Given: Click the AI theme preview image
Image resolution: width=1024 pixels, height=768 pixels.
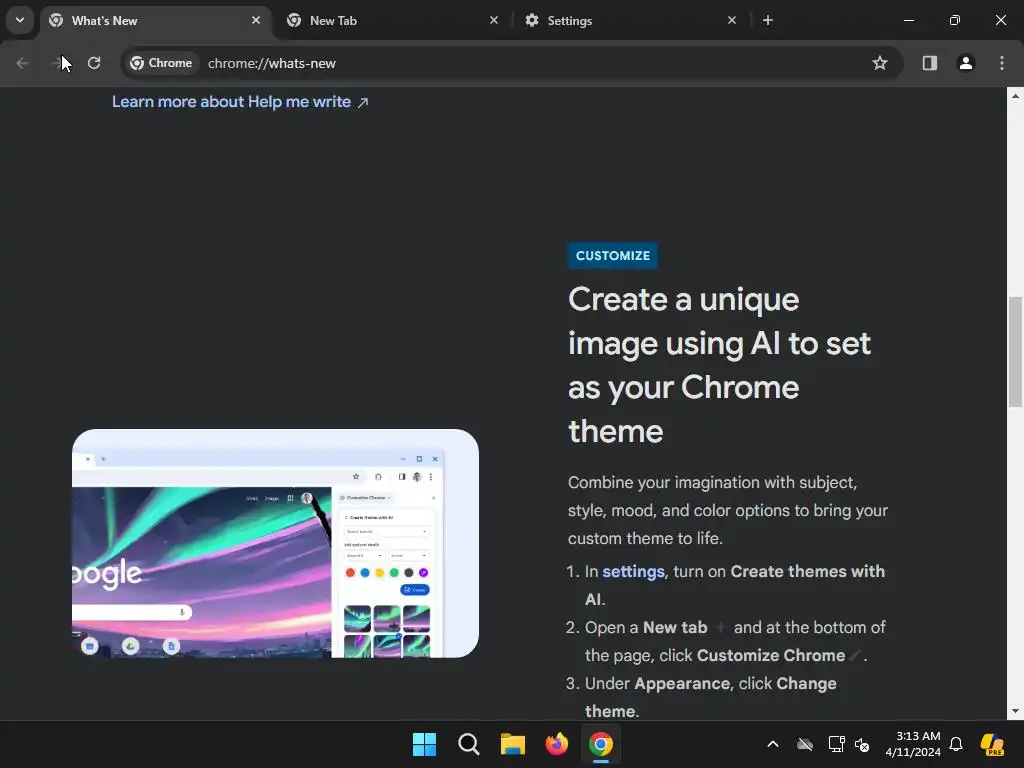Looking at the screenshot, I should (x=275, y=543).
